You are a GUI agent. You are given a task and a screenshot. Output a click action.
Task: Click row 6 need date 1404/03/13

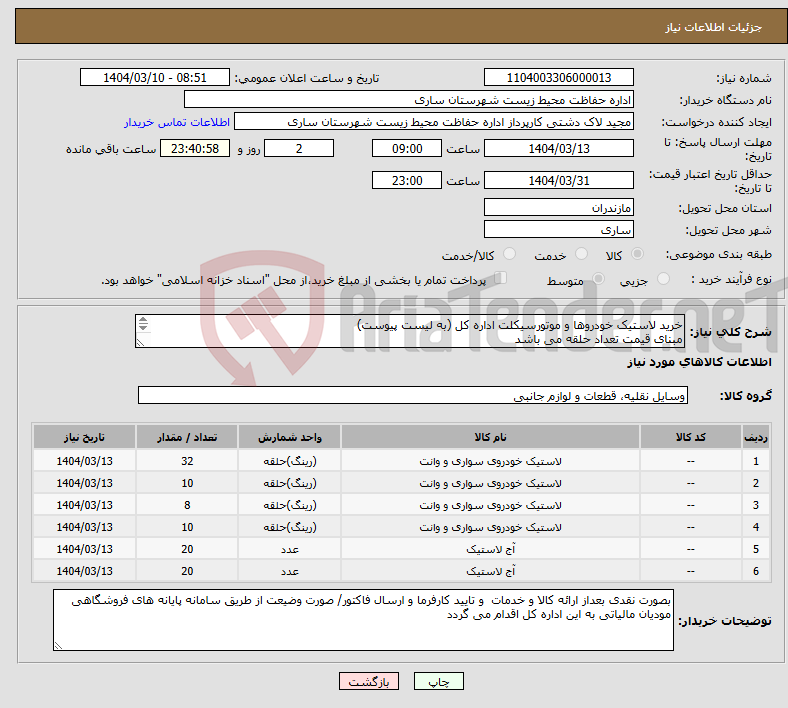(84, 571)
